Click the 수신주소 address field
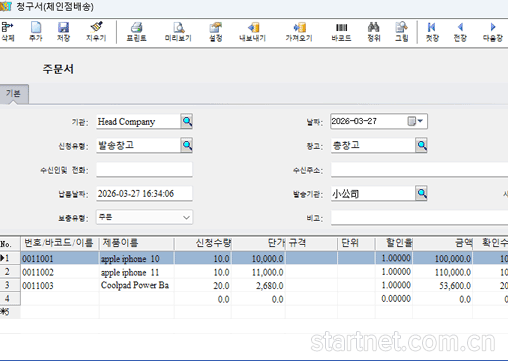 click(419, 170)
